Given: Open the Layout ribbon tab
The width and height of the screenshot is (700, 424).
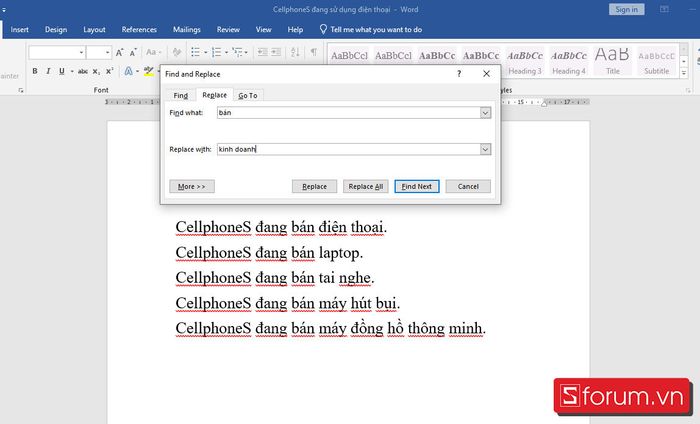Looking at the screenshot, I should tap(94, 29).
